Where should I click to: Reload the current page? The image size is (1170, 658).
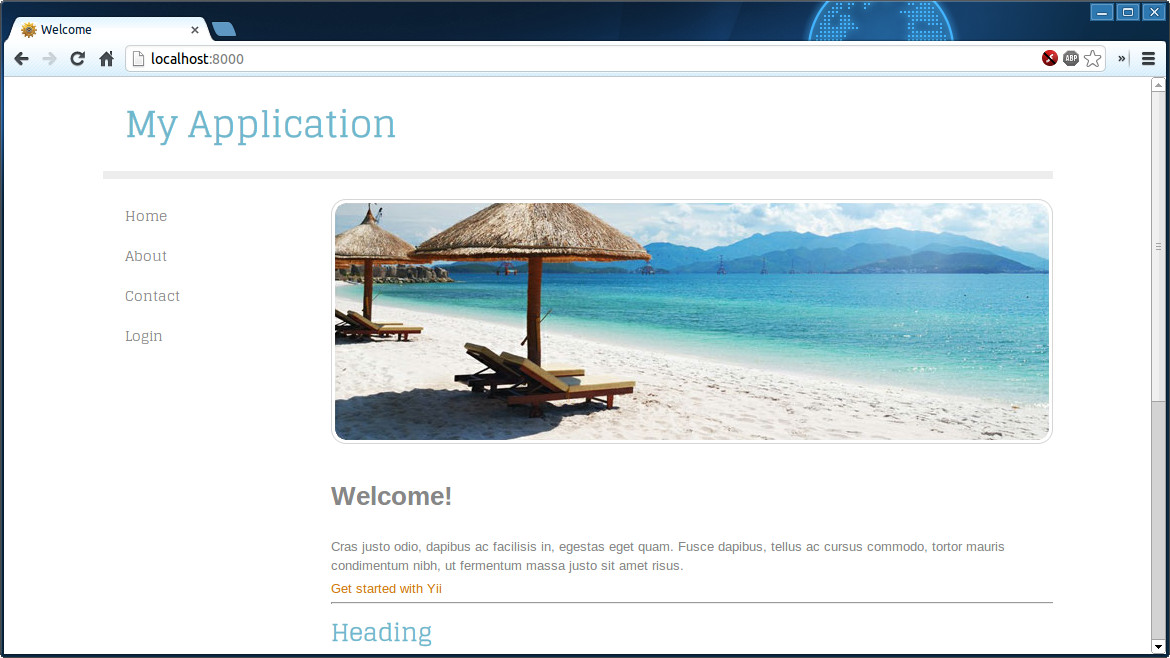[77, 59]
